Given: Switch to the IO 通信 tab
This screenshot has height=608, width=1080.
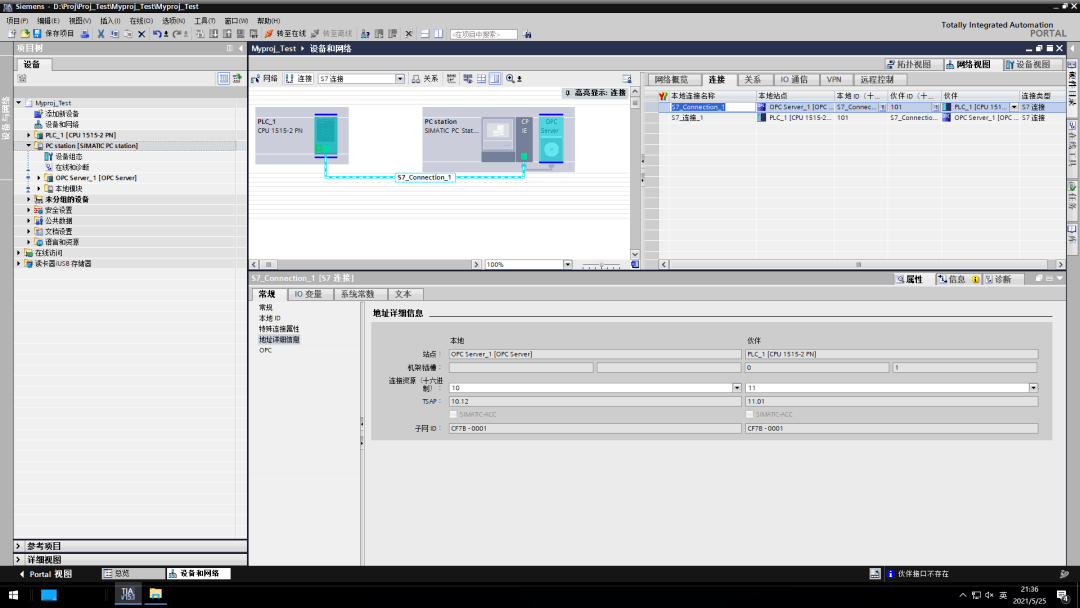Looking at the screenshot, I should (794, 80).
